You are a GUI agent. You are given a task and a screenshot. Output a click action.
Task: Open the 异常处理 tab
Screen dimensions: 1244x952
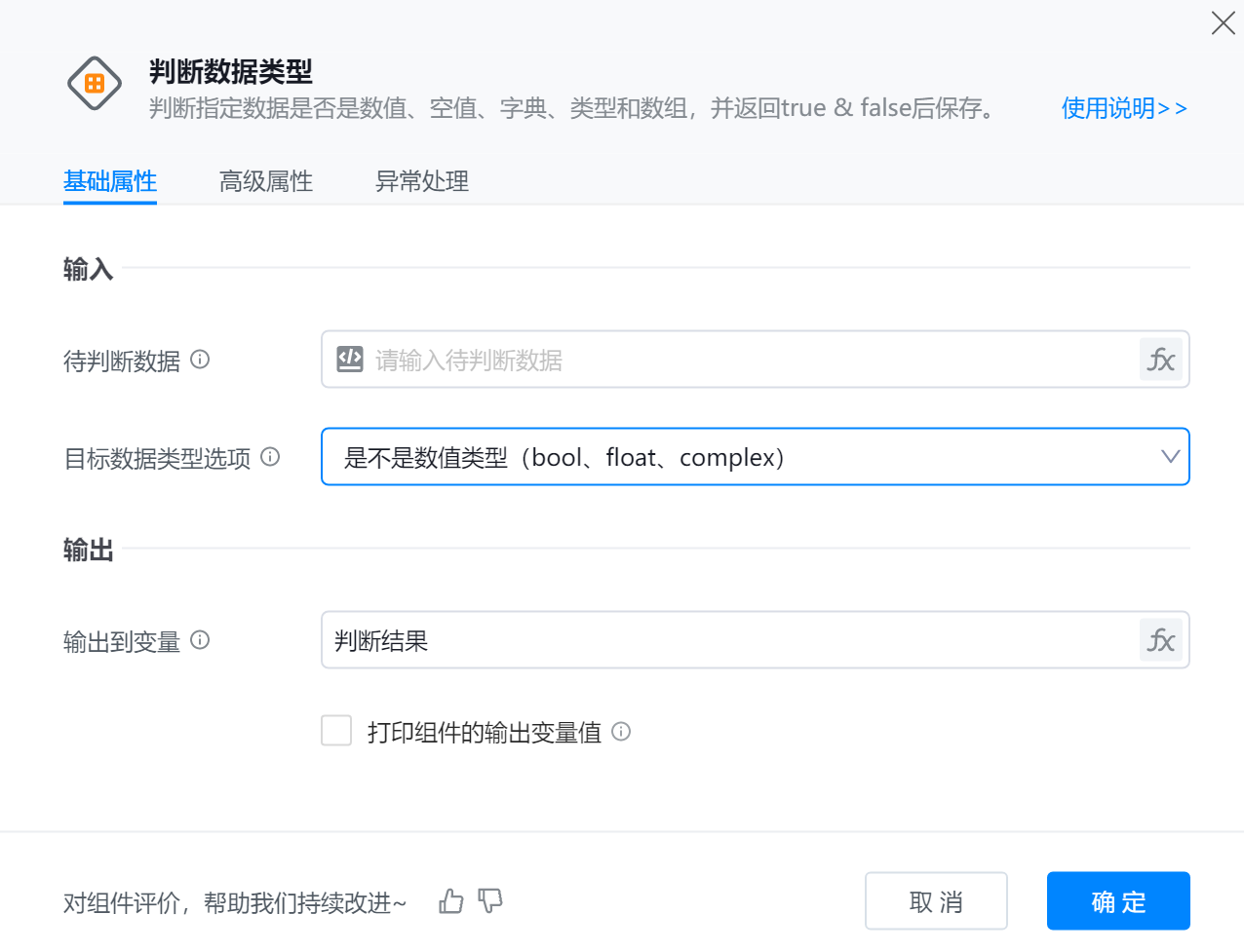(422, 181)
